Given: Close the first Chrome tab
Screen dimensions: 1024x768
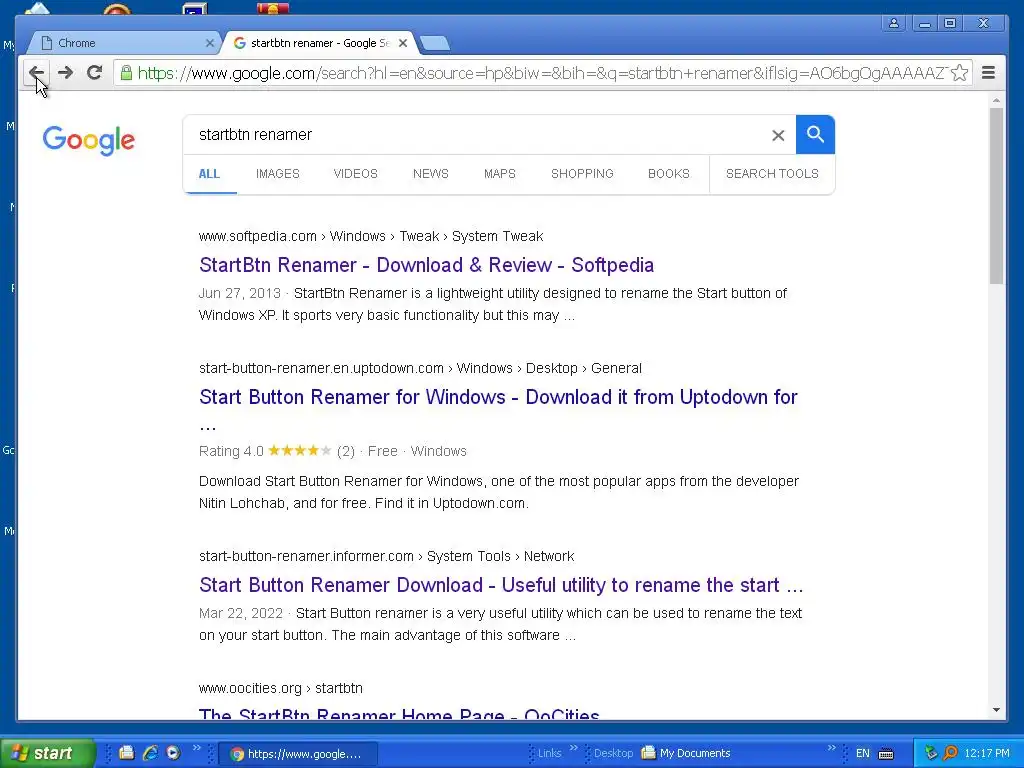Looking at the screenshot, I should (x=210, y=43).
